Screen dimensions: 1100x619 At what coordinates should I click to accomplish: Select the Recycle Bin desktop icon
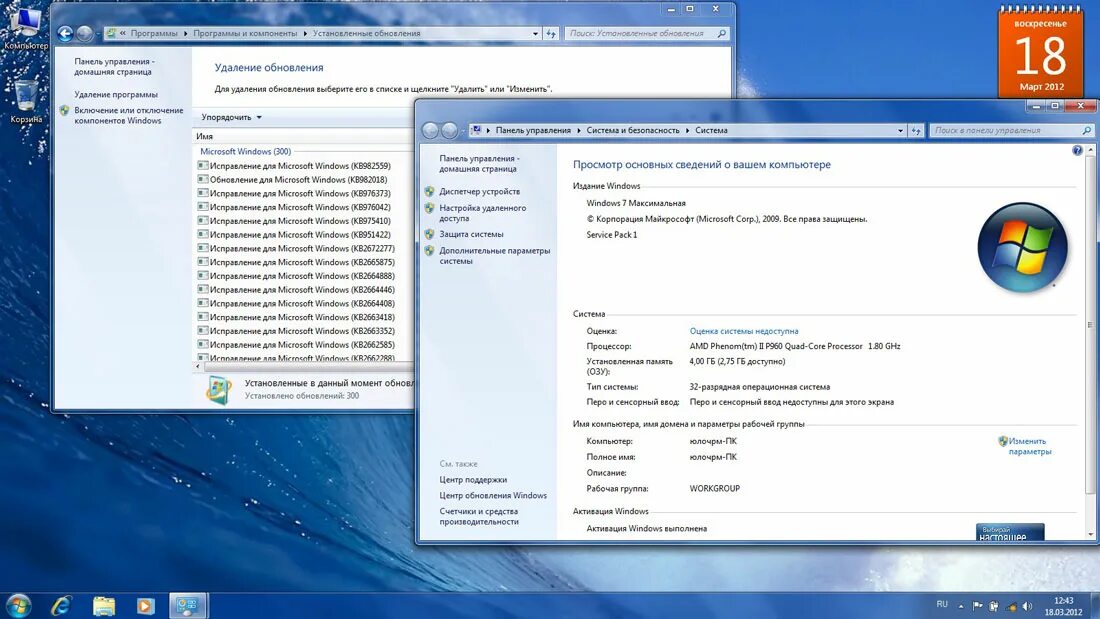(x=26, y=101)
